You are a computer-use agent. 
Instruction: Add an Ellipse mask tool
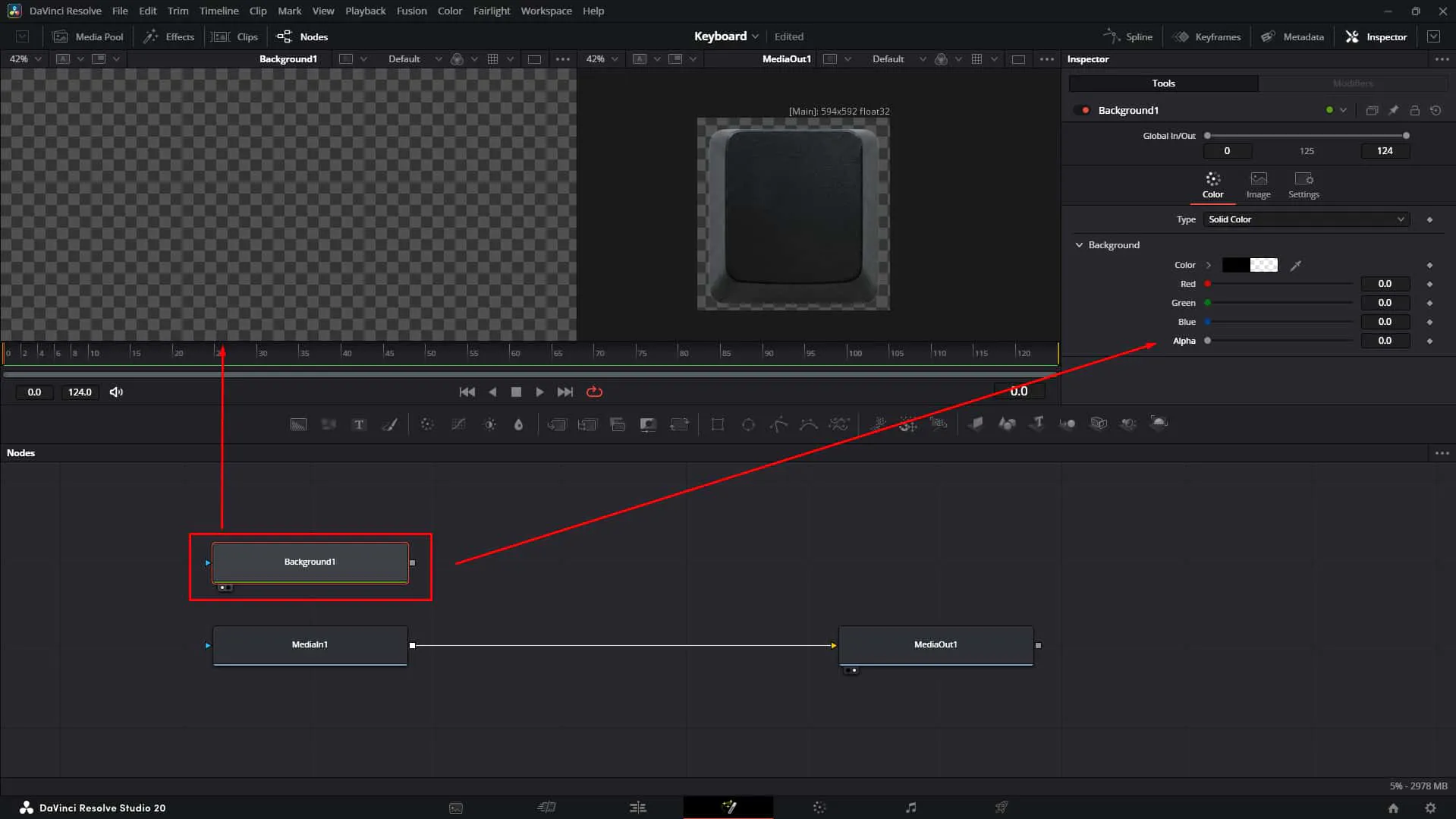point(748,424)
